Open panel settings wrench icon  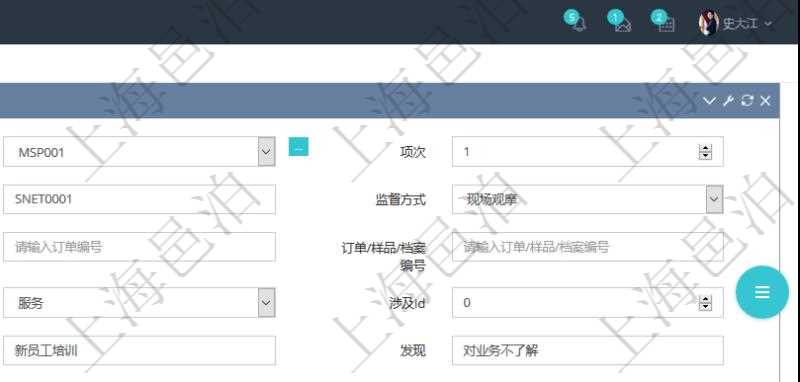coord(728,100)
